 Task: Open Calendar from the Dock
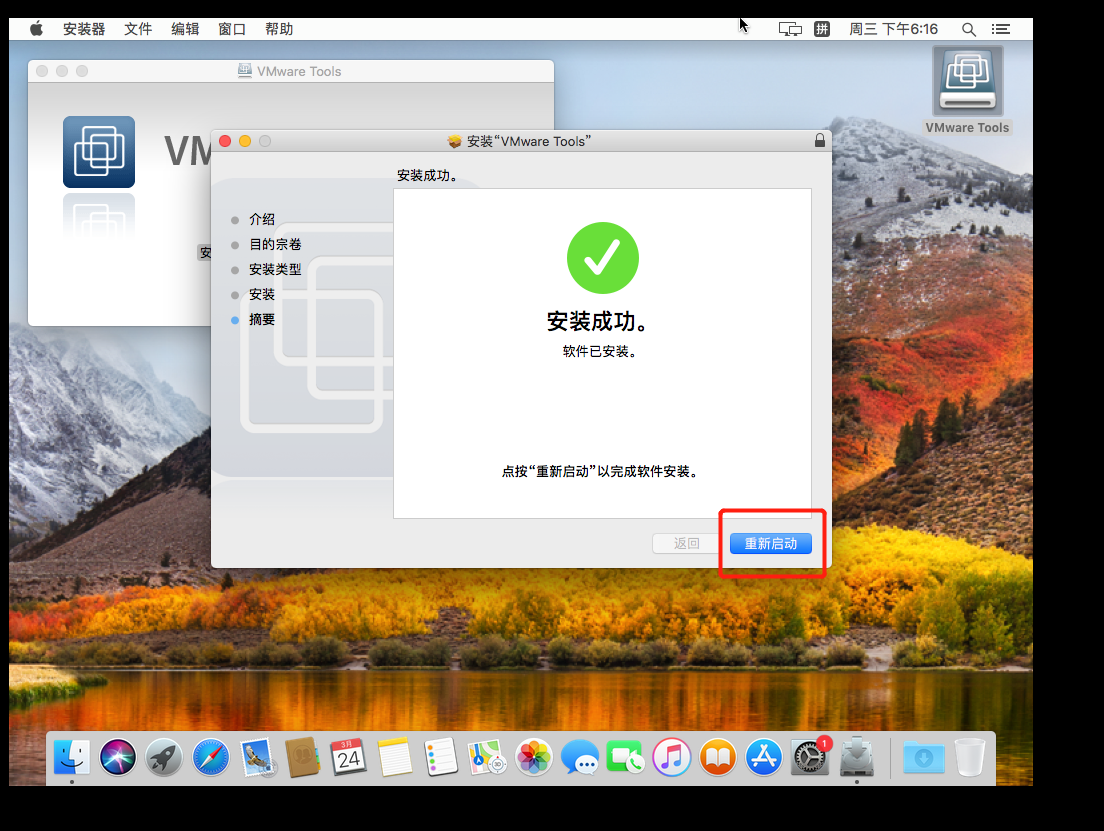pyautogui.click(x=349, y=758)
